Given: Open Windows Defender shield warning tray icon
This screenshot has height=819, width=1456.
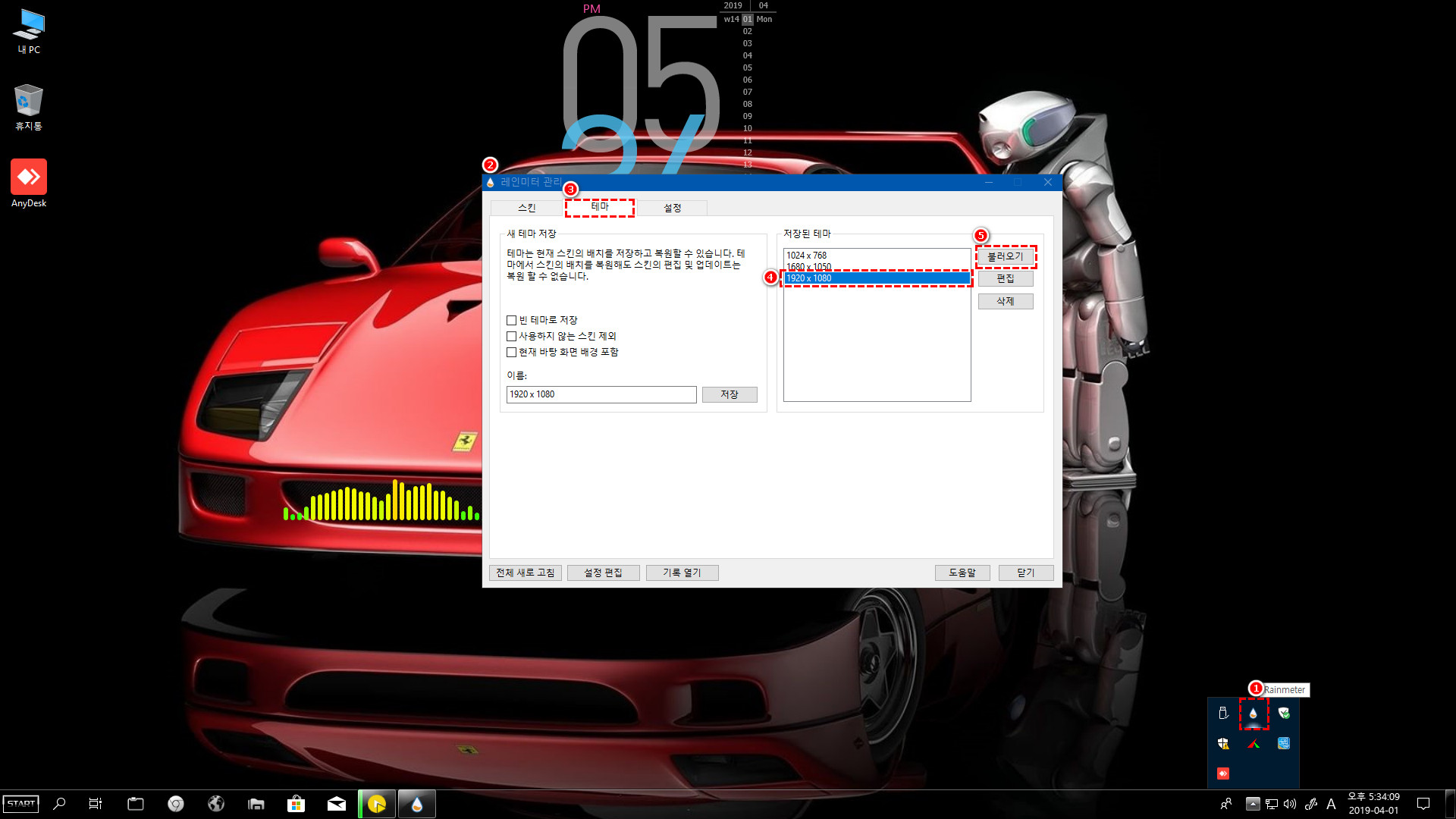Looking at the screenshot, I should click(x=1223, y=743).
